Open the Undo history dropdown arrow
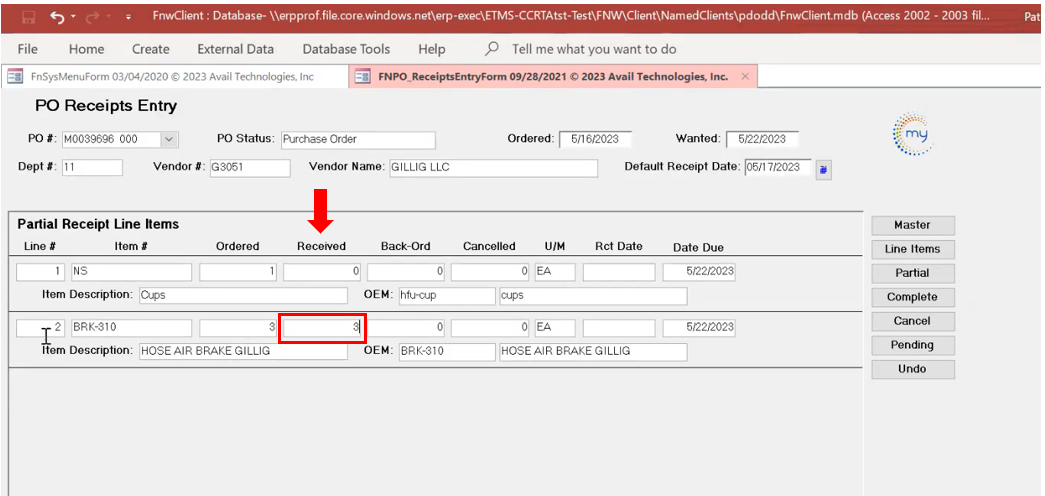1045x496 pixels. pyautogui.click(x=74, y=17)
